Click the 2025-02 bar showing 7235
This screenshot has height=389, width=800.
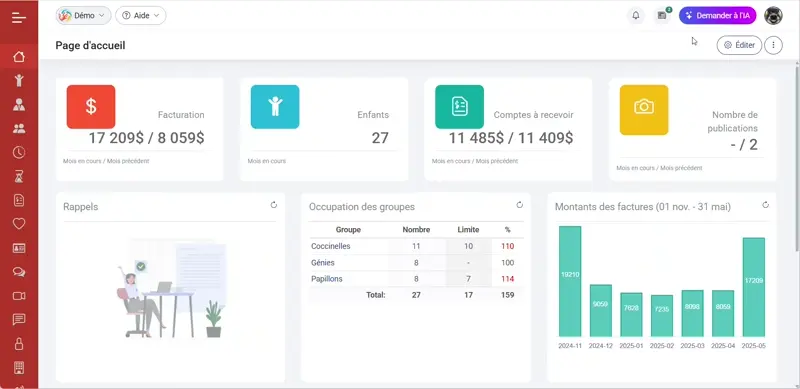click(662, 316)
